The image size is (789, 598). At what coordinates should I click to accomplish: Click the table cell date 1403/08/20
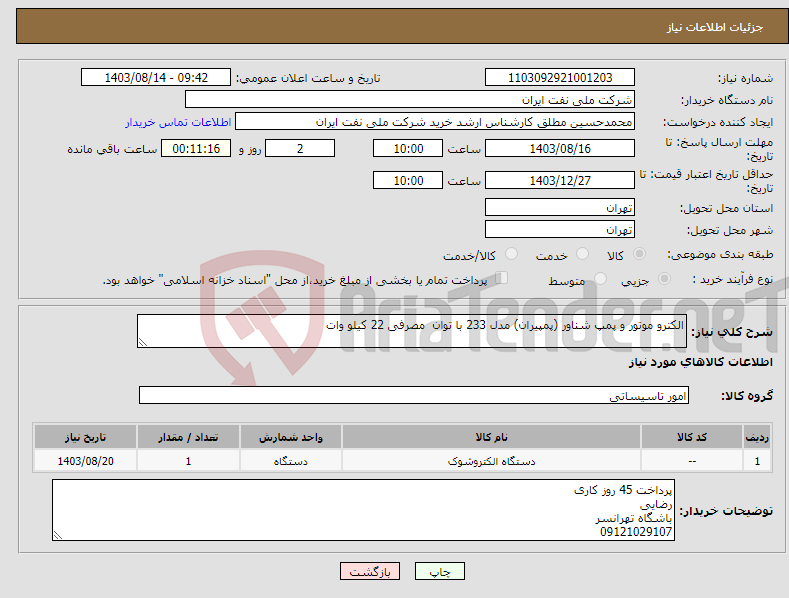coord(86,461)
